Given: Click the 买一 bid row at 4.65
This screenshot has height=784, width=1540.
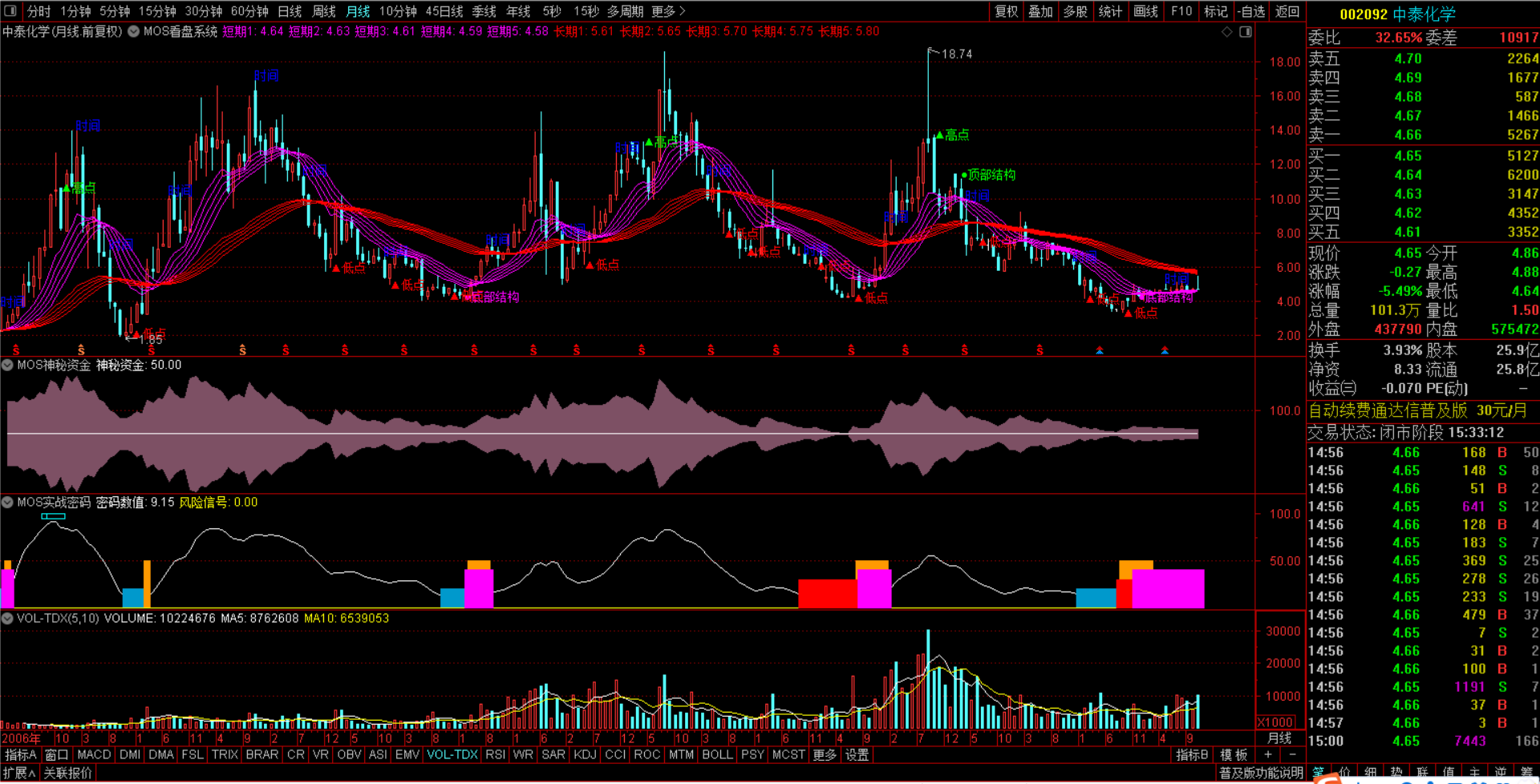Looking at the screenshot, I should pos(1424,156).
